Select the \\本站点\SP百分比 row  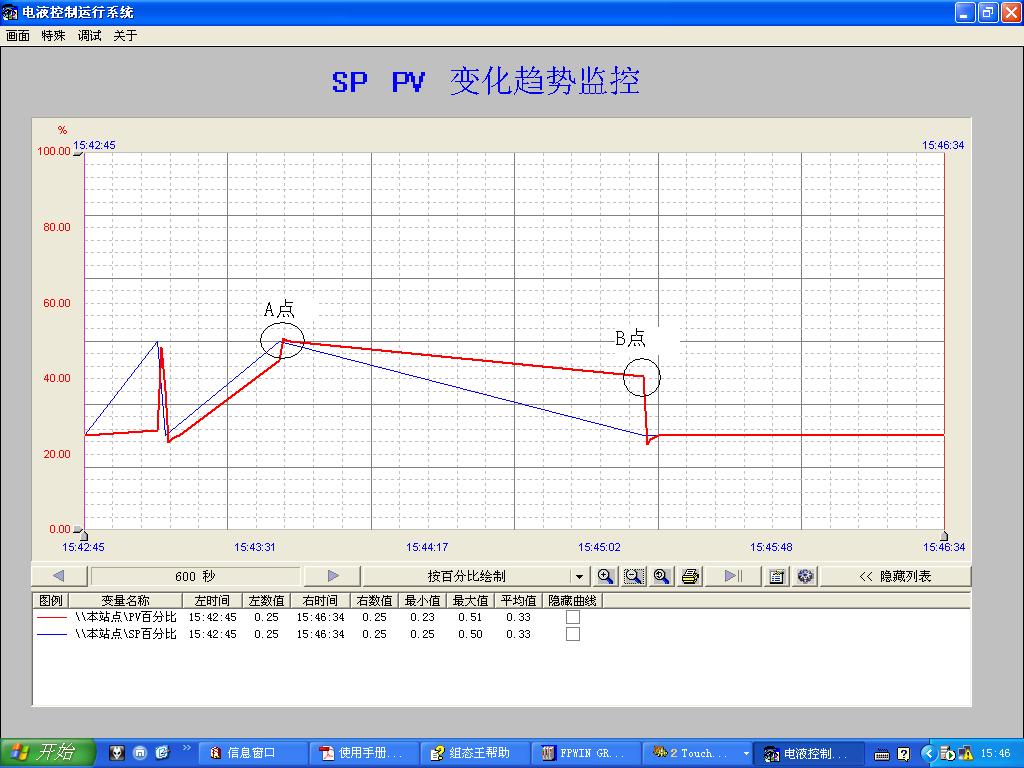coord(317,634)
